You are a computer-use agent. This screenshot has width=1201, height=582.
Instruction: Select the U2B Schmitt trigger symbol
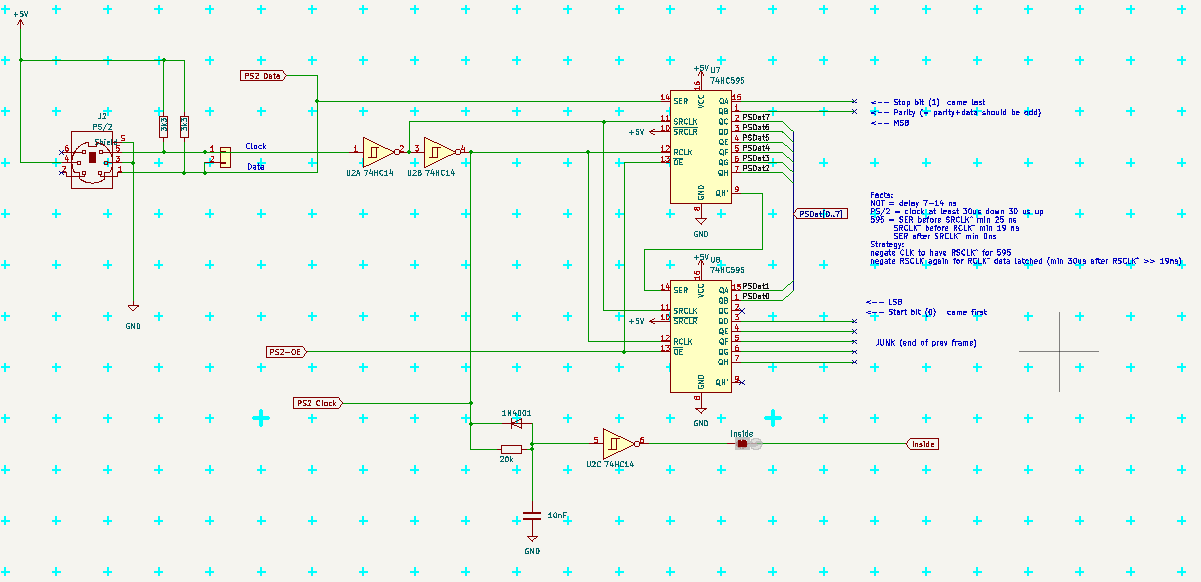[x=436, y=153]
